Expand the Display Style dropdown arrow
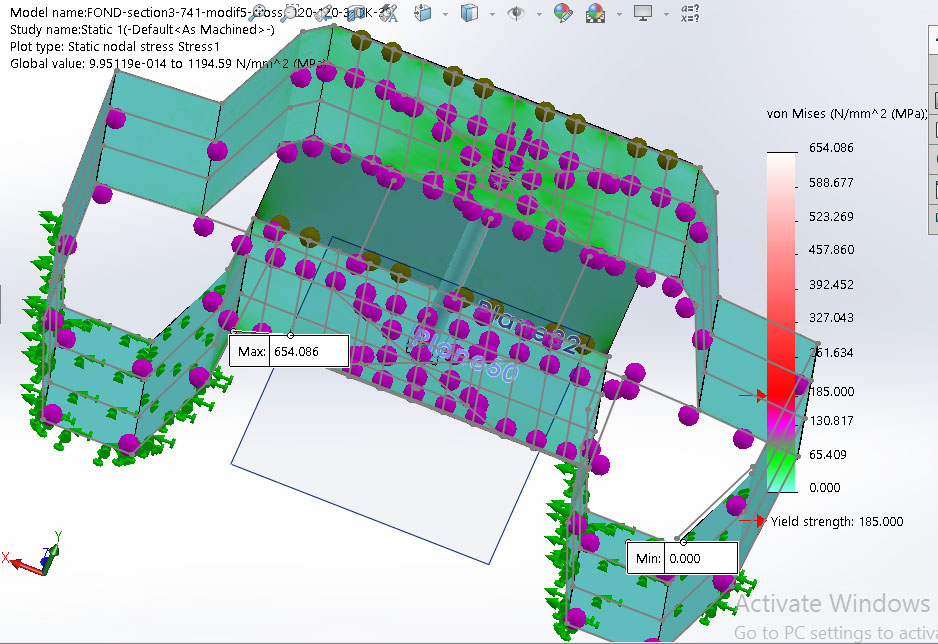Image resolution: width=938 pixels, height=644 pixels. pyautogui.click(x=491, y=14)
